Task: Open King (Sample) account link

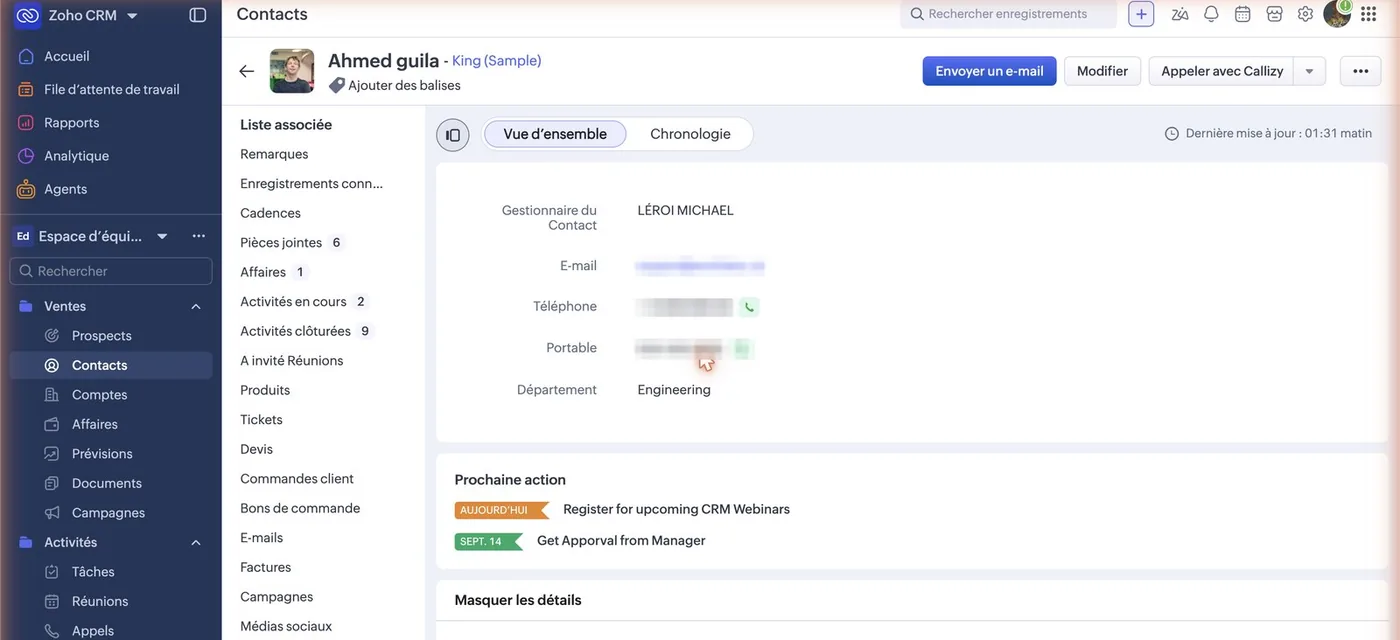Action: 497,61
